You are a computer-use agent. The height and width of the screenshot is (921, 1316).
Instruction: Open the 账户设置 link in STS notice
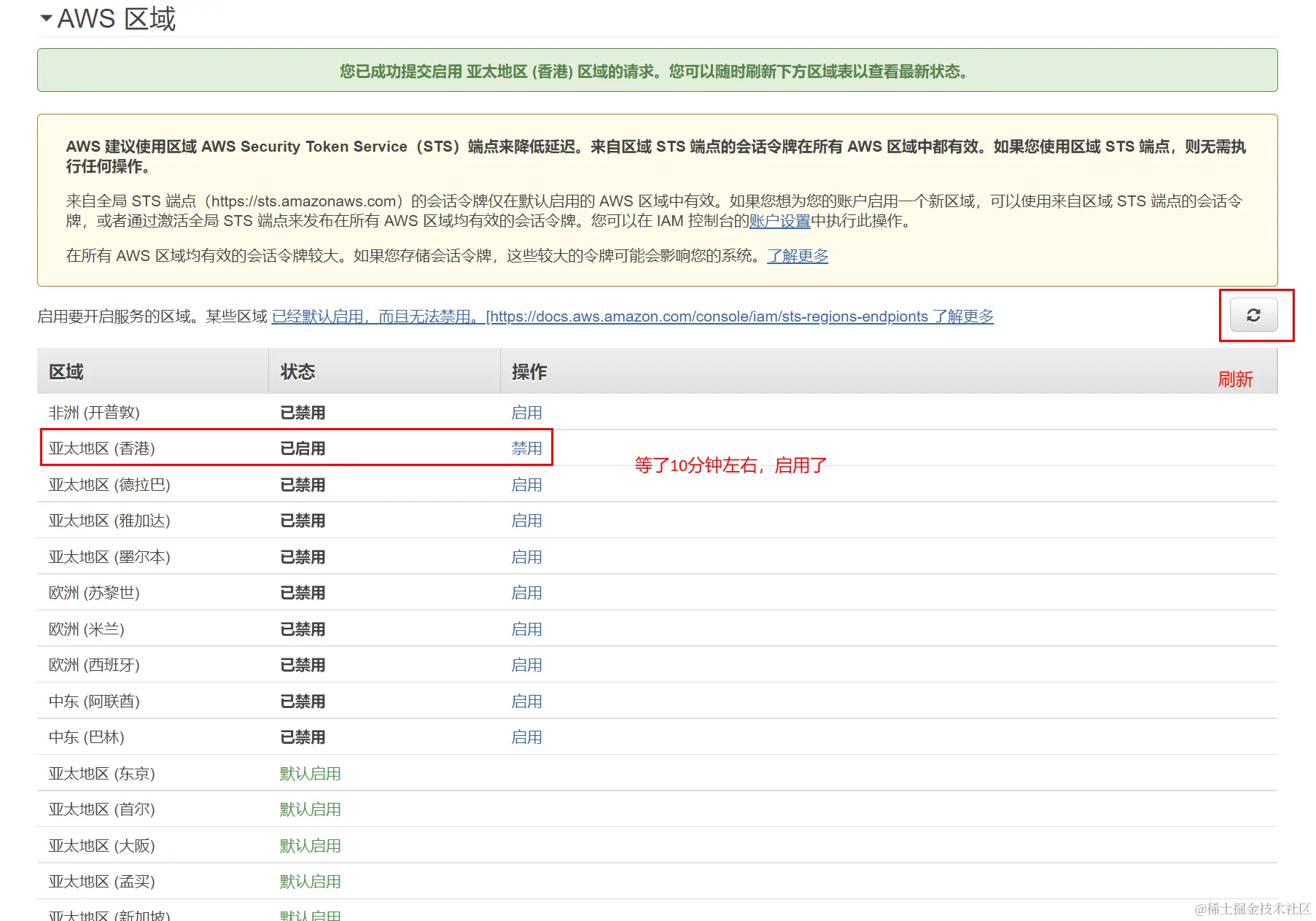click(x=779, y=221)
